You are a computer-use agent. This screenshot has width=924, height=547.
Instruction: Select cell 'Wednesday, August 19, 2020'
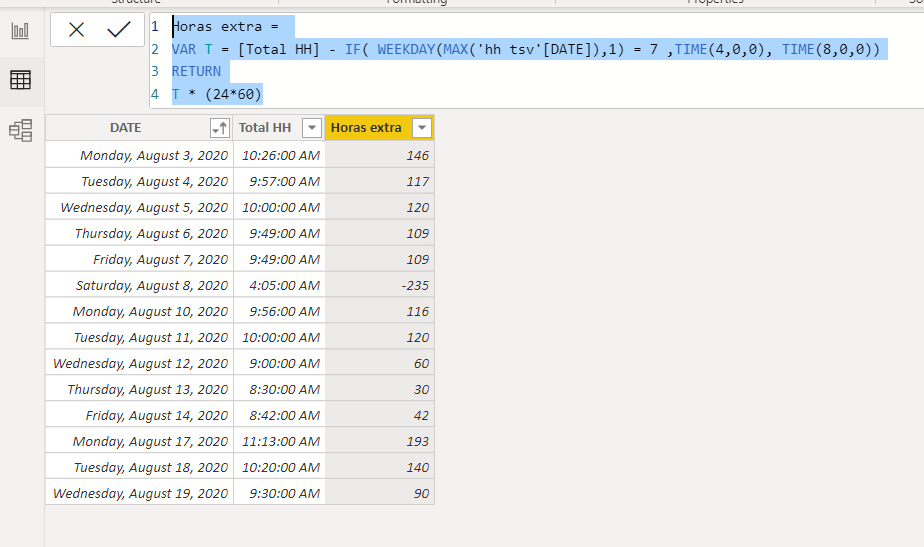coord(139,493)
